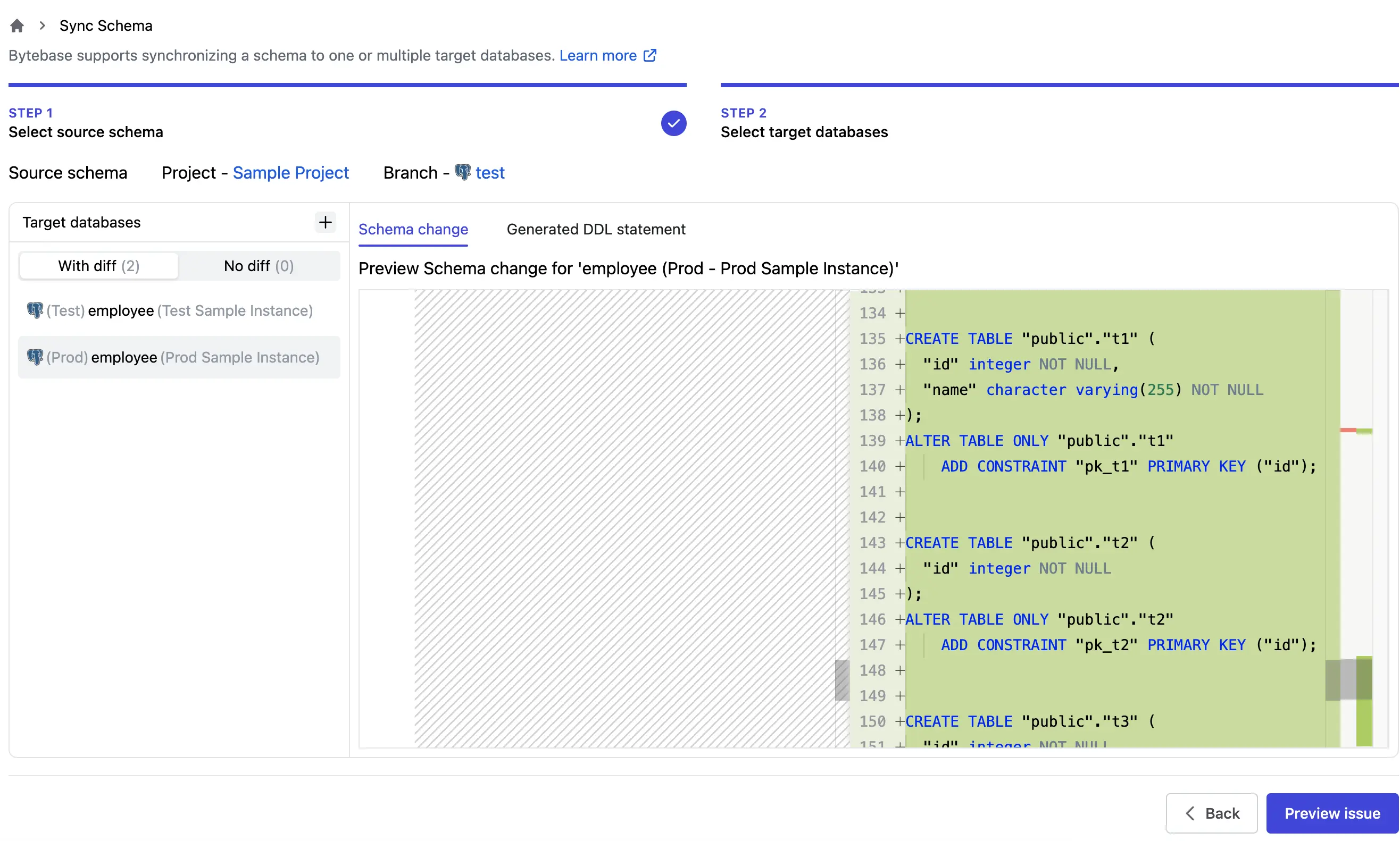This screenshot has height=841, width=1400.
Task: Click the red marker in diff overview ruler
Action: pos(1347,430)
